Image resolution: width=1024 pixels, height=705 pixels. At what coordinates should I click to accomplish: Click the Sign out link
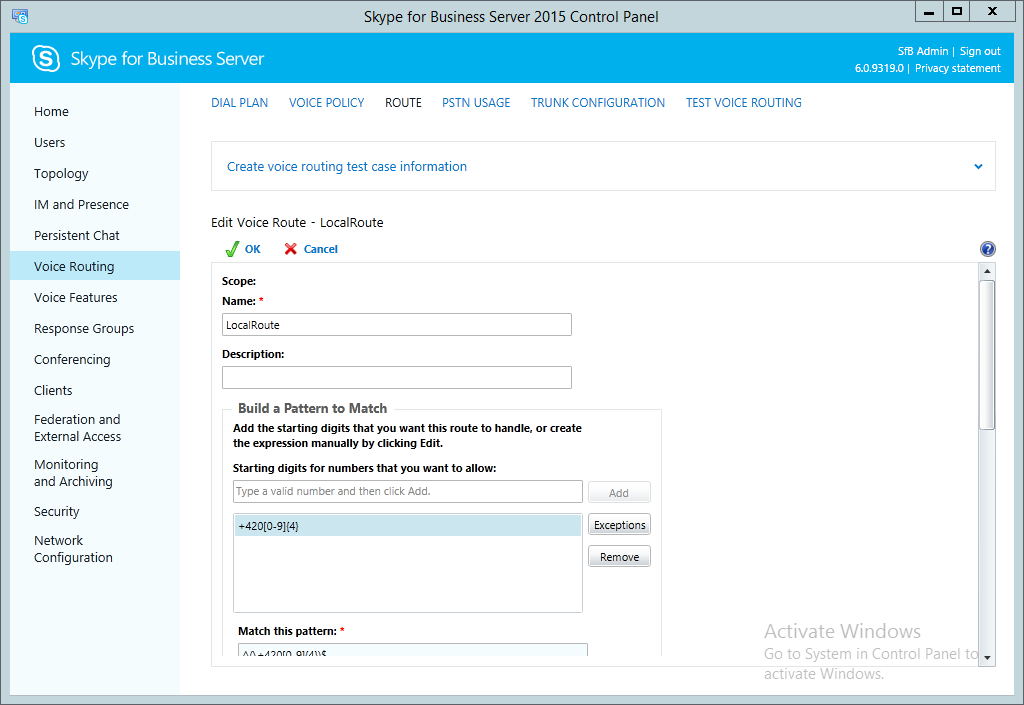(x=980, y=51)
